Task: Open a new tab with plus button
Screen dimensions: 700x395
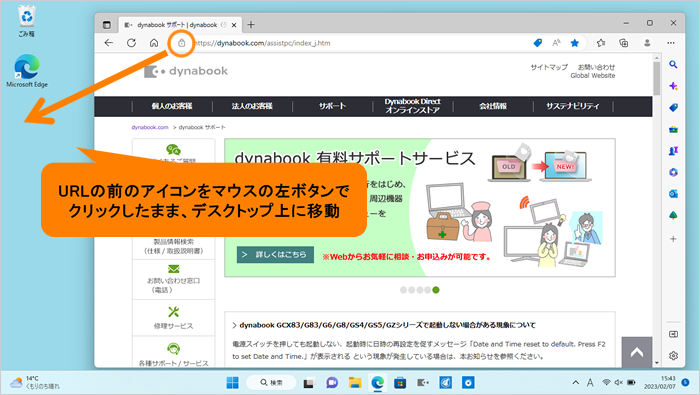Action: (x=251, y=25)
